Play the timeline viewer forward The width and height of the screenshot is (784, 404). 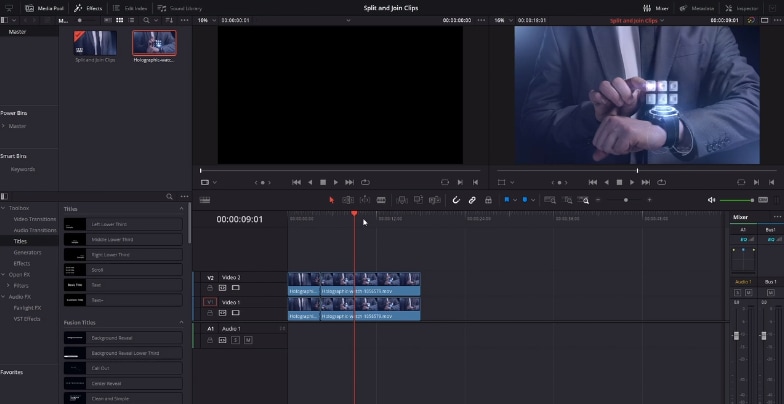(x=632, y=182)
